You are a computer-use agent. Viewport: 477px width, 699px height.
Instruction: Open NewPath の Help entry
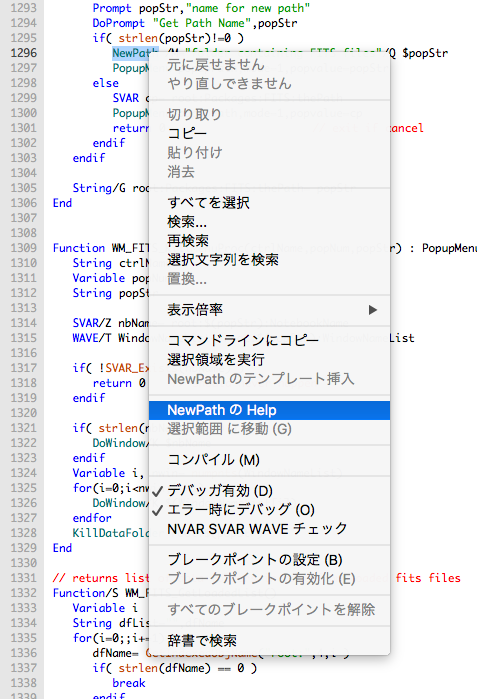[x=269, y=410]
